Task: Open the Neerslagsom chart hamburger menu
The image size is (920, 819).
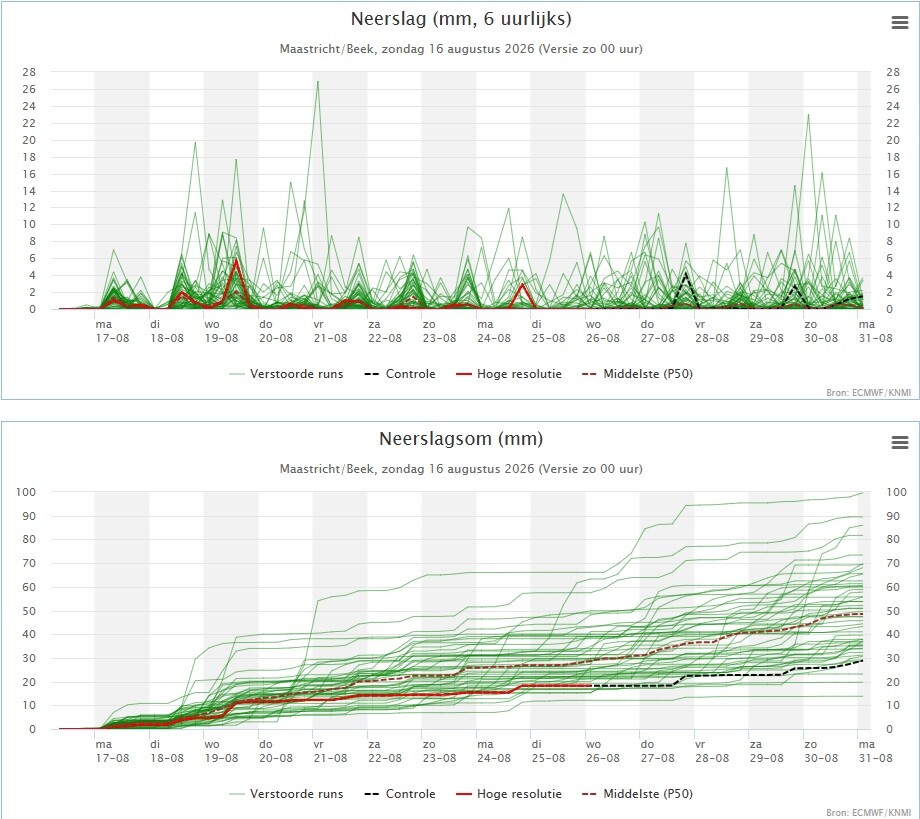Action: (899, 442)
